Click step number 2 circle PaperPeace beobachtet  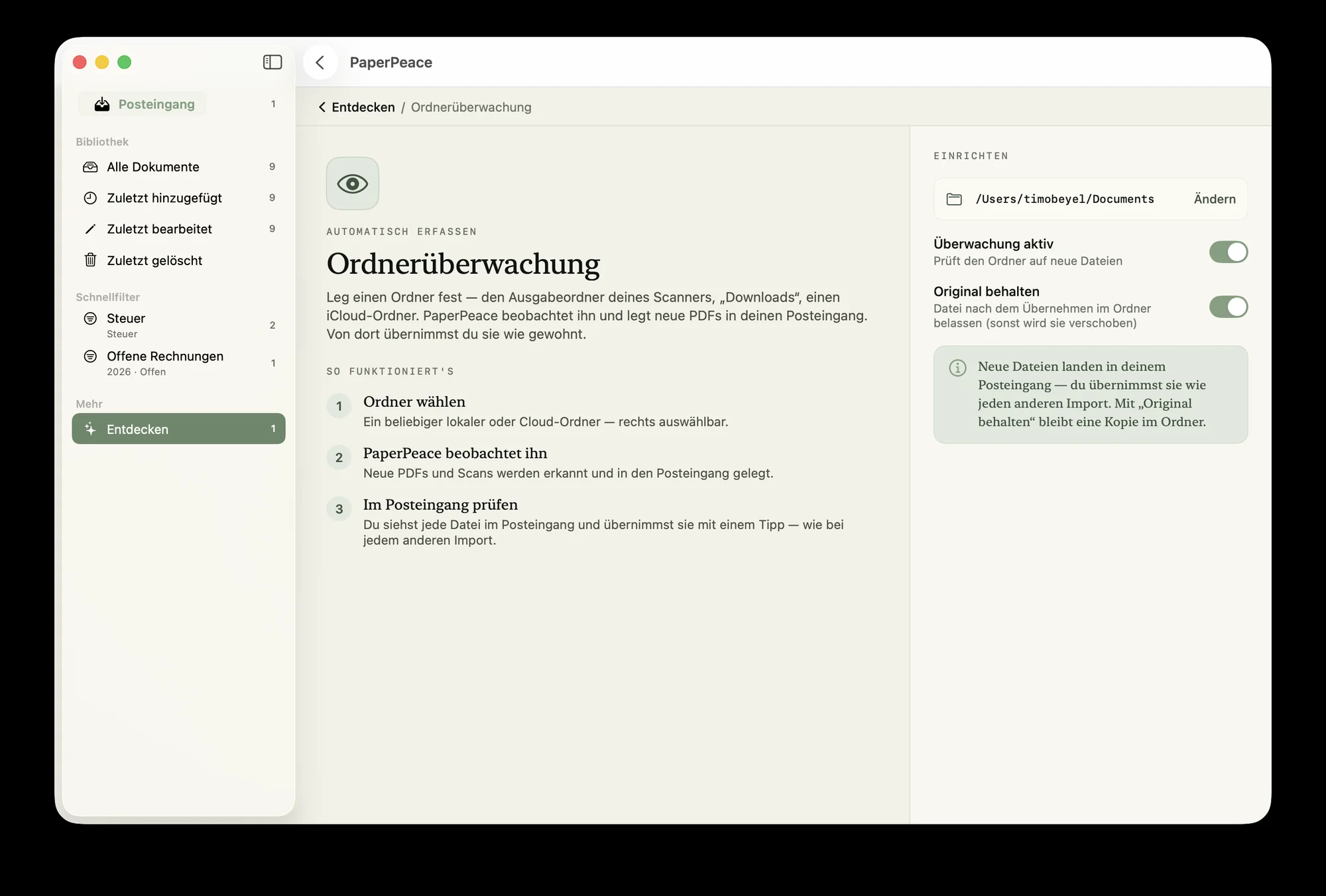(339, 457)
